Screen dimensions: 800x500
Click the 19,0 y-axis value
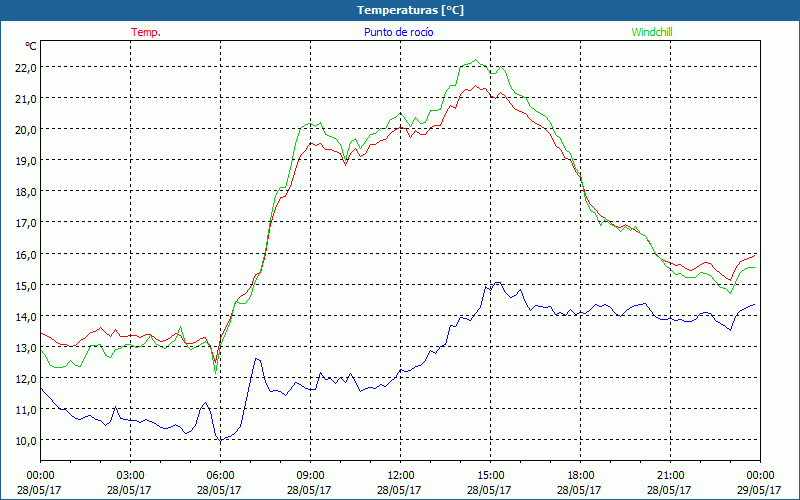click(26, 161)
